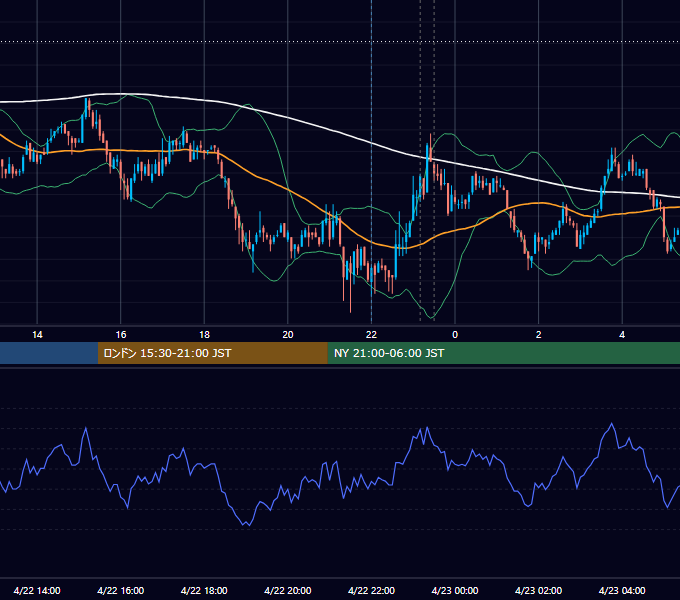The height and width of the screenshot is (600, 680).
Task: Click the 4/22 16:00 date label
Action: [121, 590]
